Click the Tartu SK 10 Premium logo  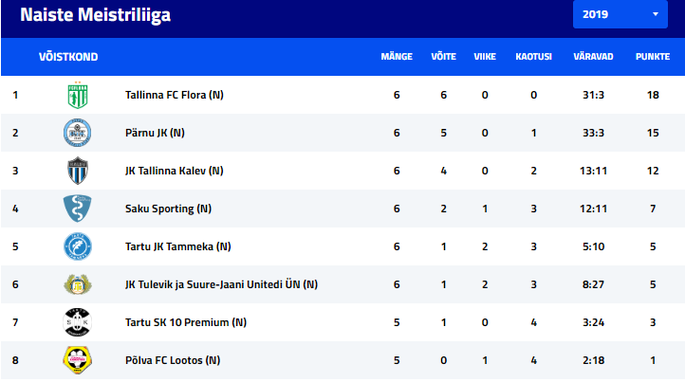[77, 322]
